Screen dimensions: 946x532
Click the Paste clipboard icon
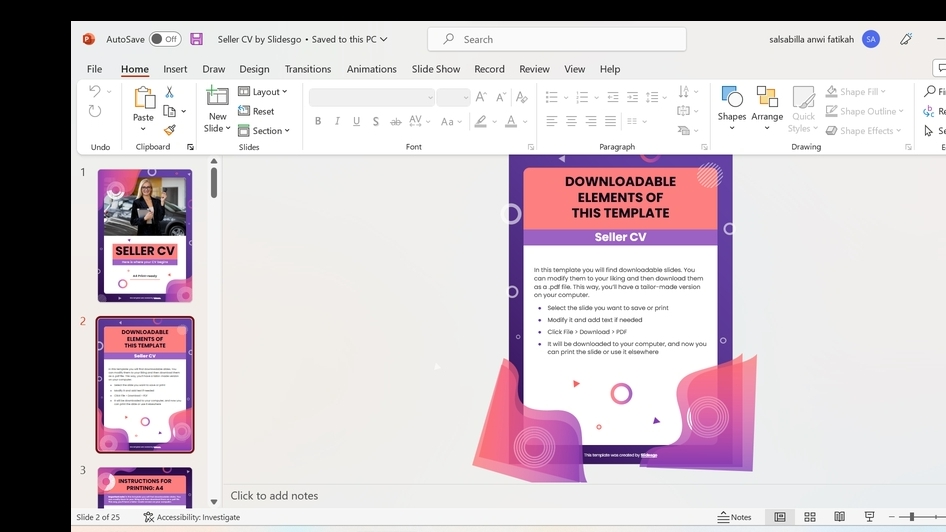(144, 98)
